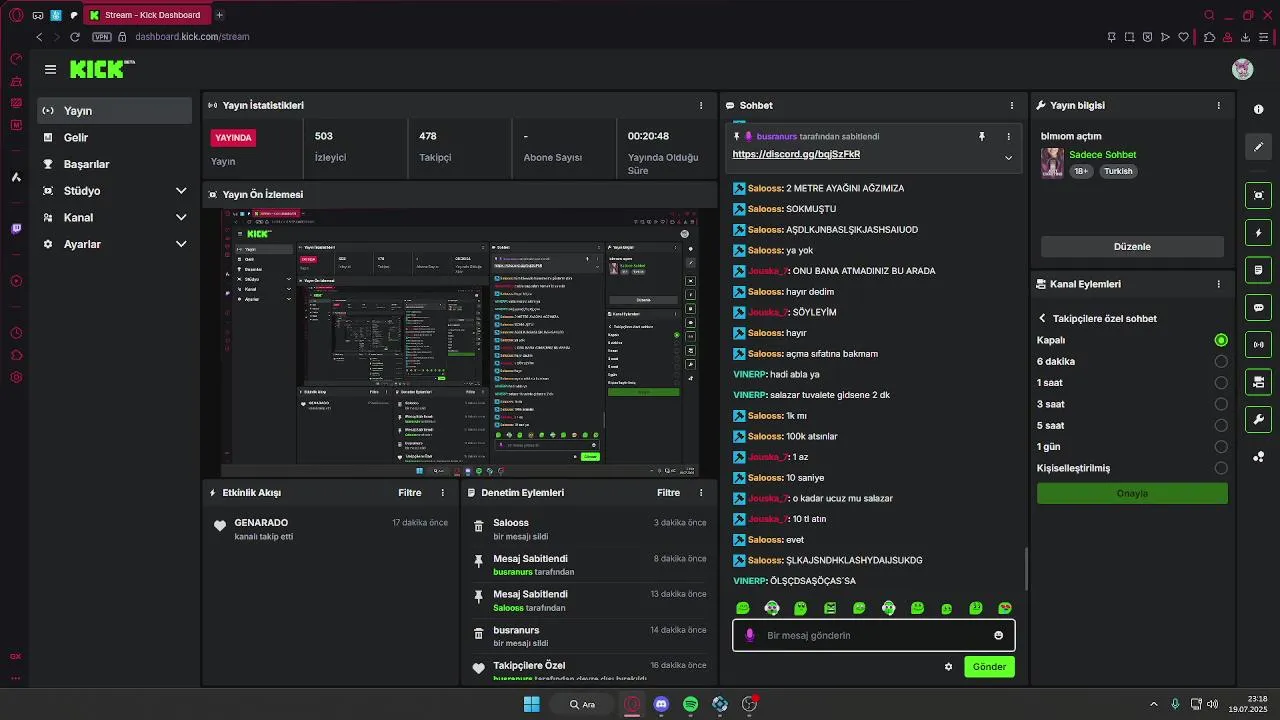This screenshot has width=1280, height=720.
Task: Insert the heart-eyes emote at row end
Action: pos(1005,608)
